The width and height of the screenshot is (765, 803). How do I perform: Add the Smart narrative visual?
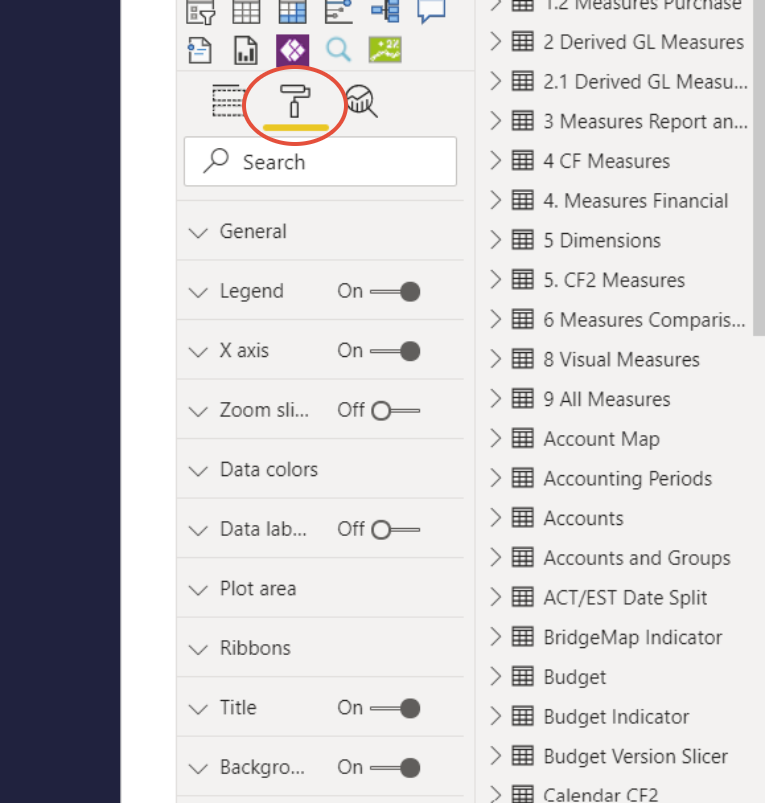coord(200,50)
